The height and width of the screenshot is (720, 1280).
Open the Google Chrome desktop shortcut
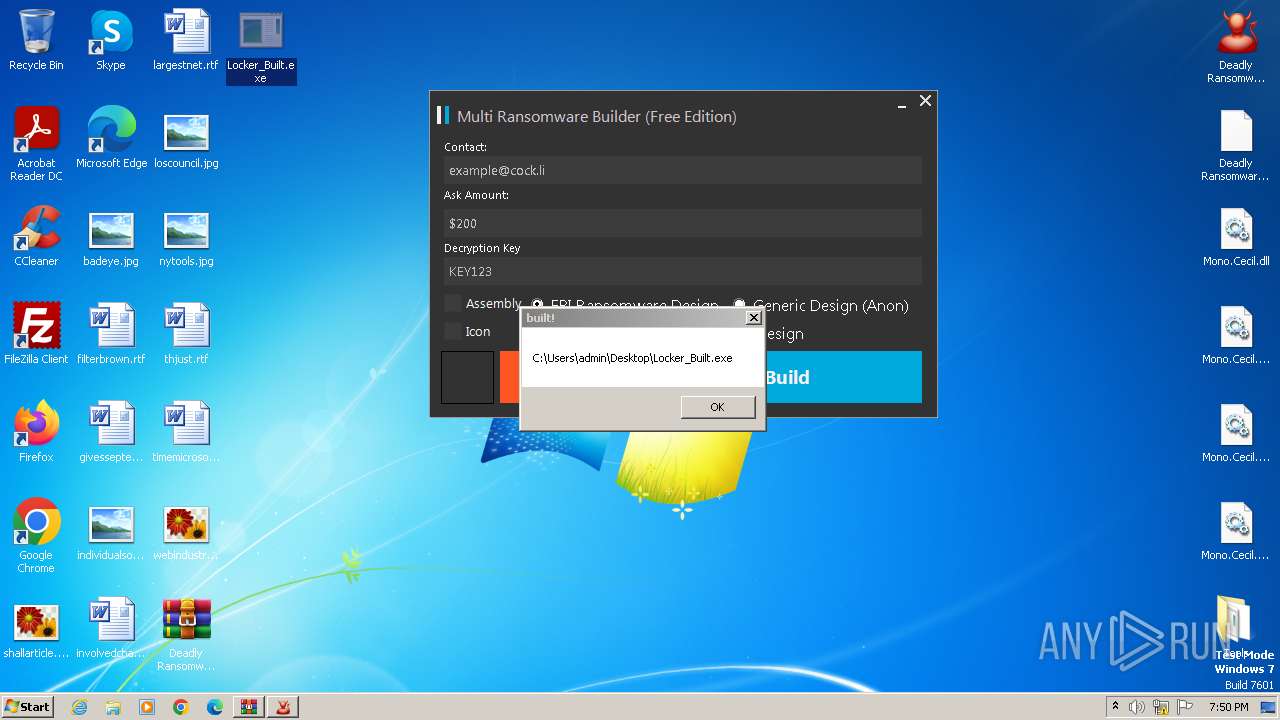[36, 537]
